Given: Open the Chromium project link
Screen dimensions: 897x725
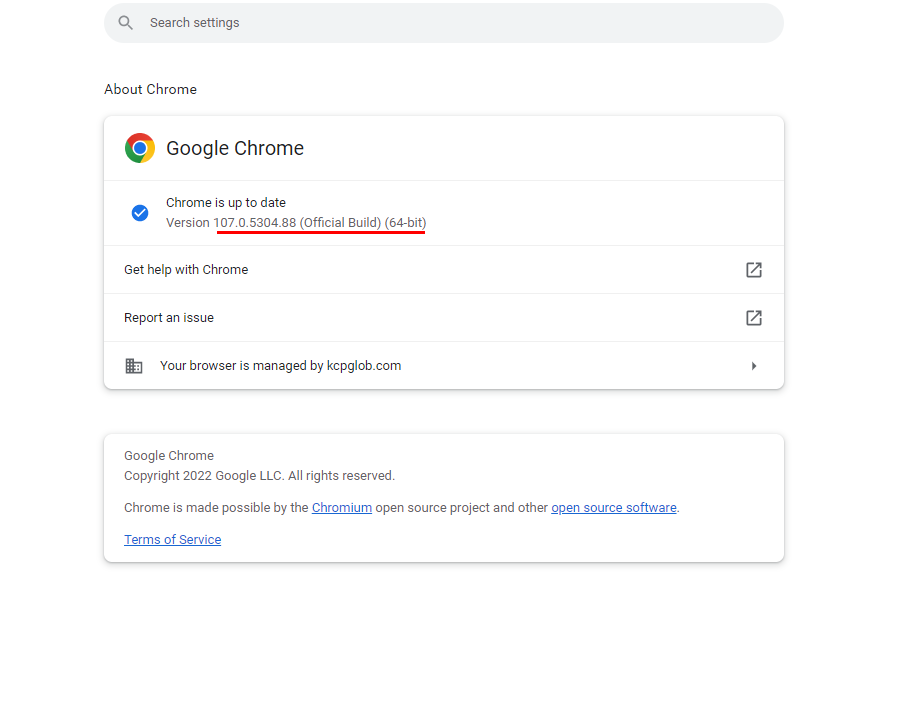Looking at the screenshot, I should pos(342,508).
